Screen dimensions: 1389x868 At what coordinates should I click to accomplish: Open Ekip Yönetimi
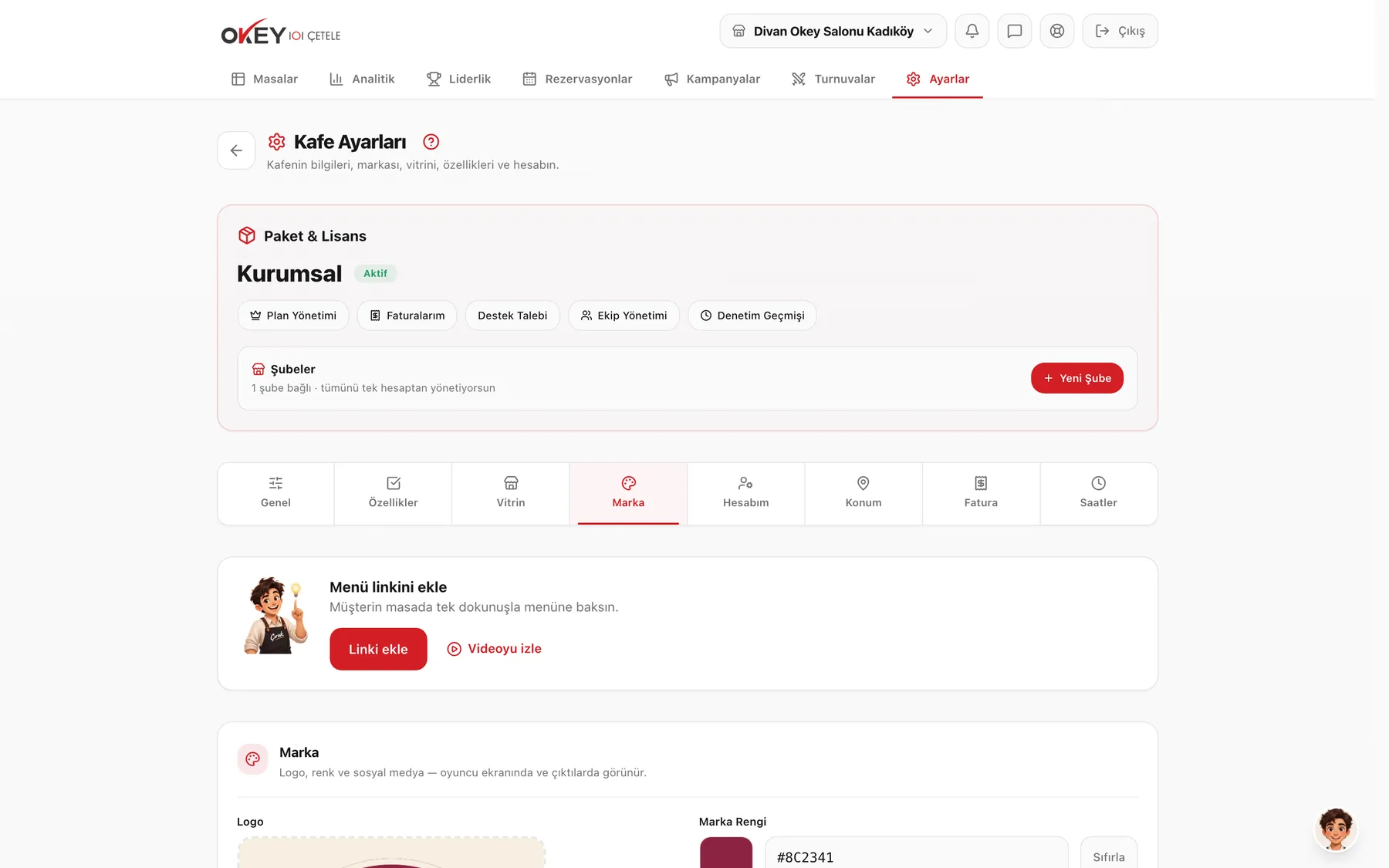(x=624, y=316)
